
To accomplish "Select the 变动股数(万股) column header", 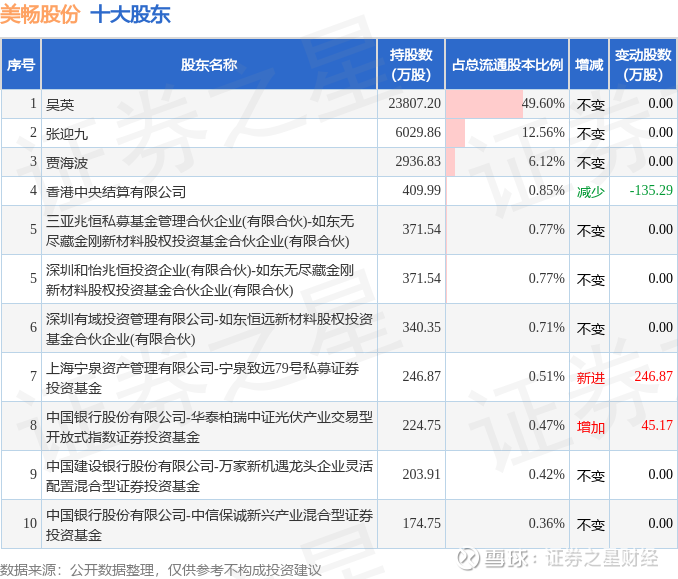I will pos(643,64).
